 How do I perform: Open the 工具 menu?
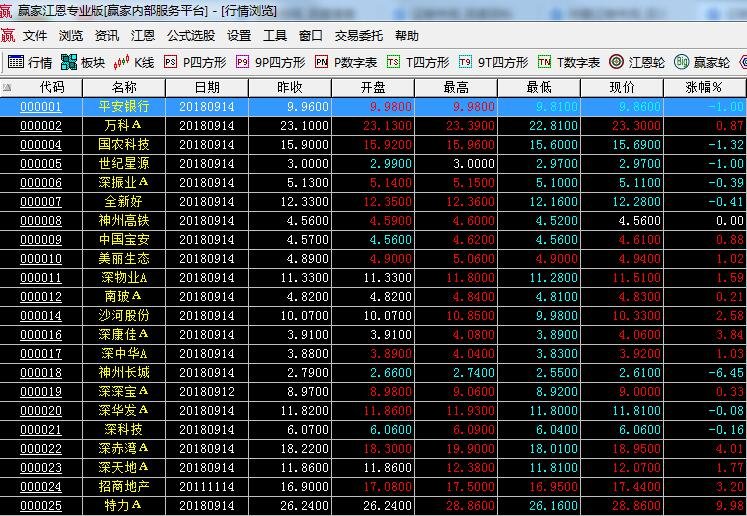(275, 36)
